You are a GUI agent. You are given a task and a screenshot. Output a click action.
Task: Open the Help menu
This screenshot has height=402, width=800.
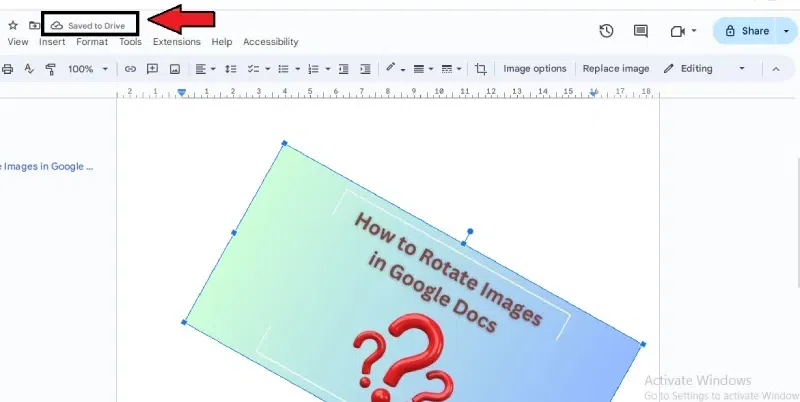[x=222, y=42]
